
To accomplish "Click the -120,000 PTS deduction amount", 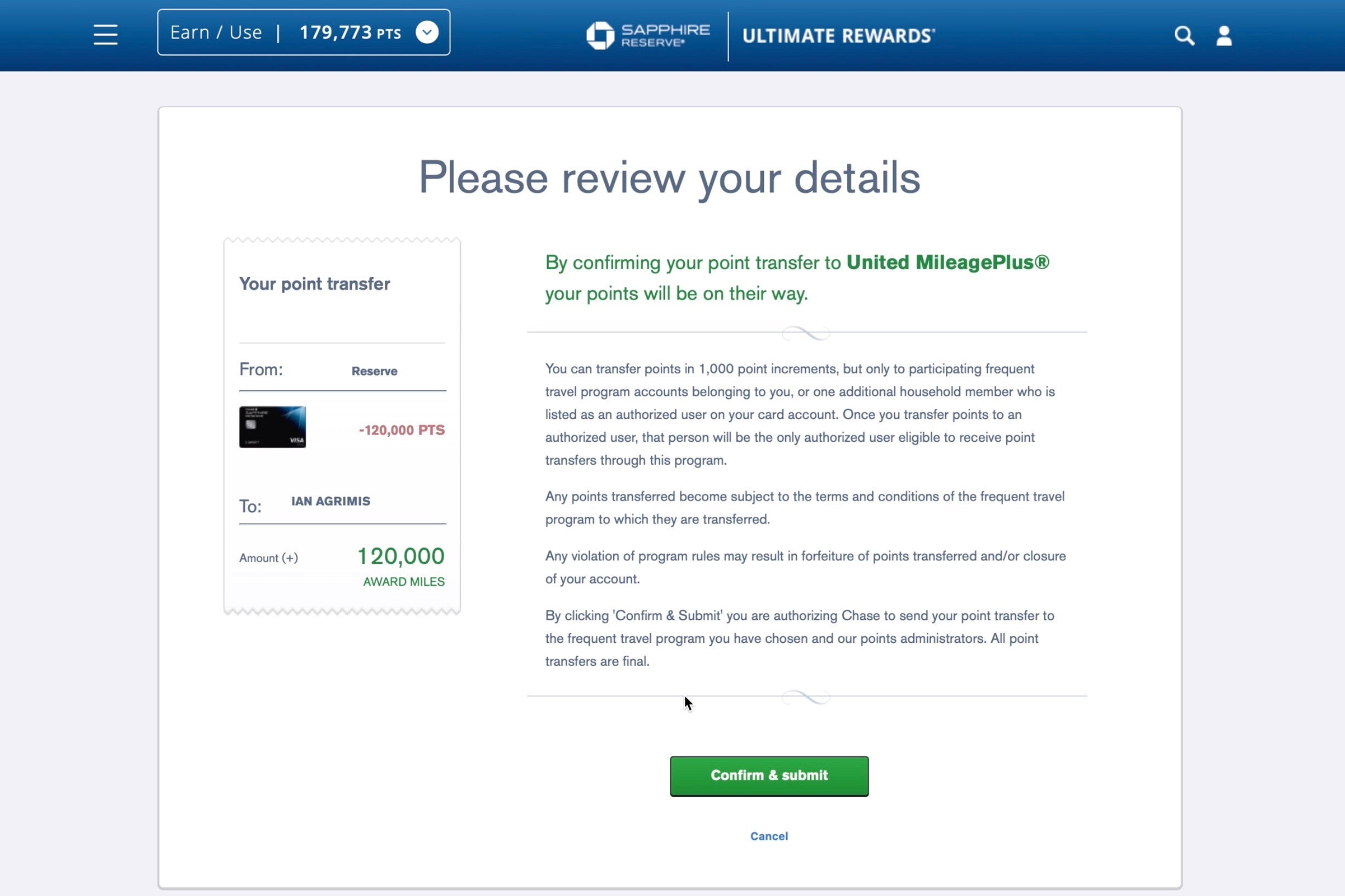I will coord(401,430).
